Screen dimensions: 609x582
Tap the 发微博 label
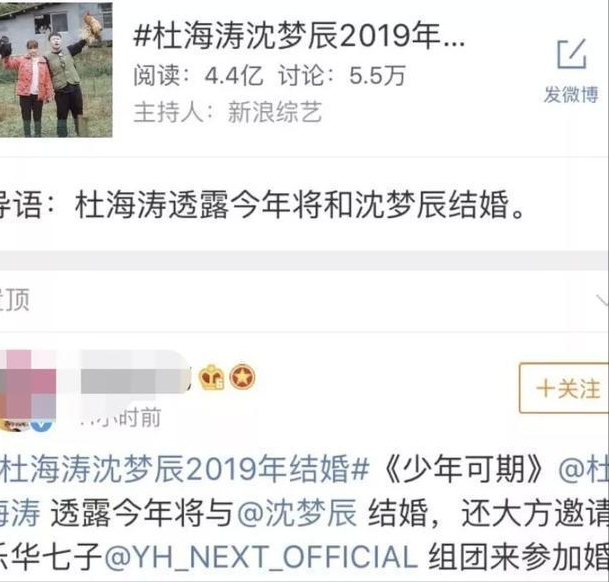571,94
